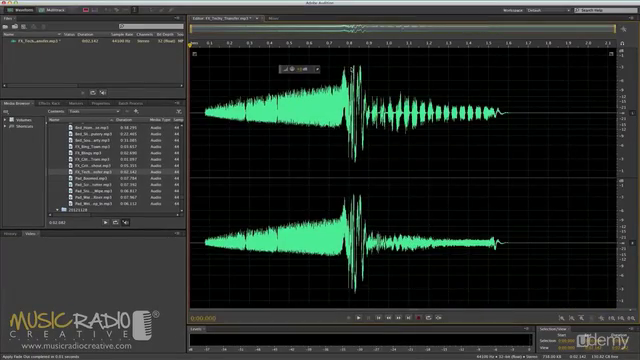Create new file icon in Files panel
This screenshot has width=640, height=360.
(24, 27)
